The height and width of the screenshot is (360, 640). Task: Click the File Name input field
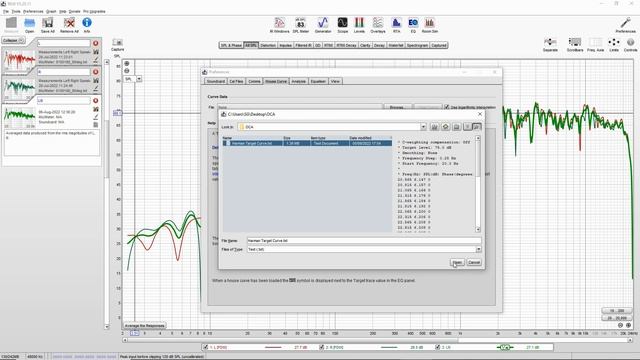[x=364, y=240]
